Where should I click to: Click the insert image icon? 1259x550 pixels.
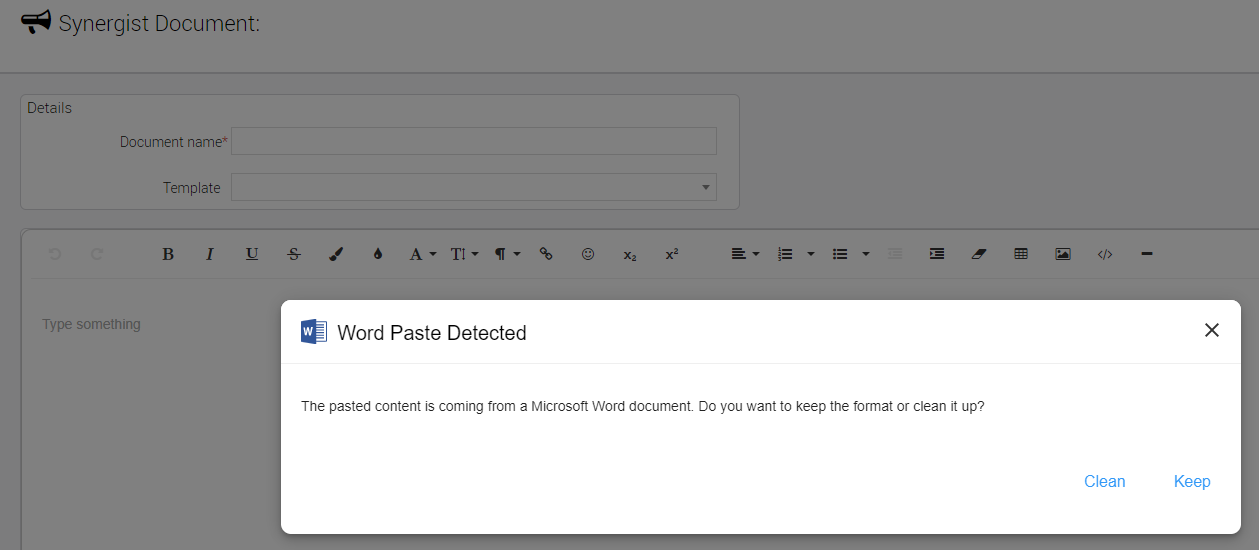click(x=1063, y=254)
